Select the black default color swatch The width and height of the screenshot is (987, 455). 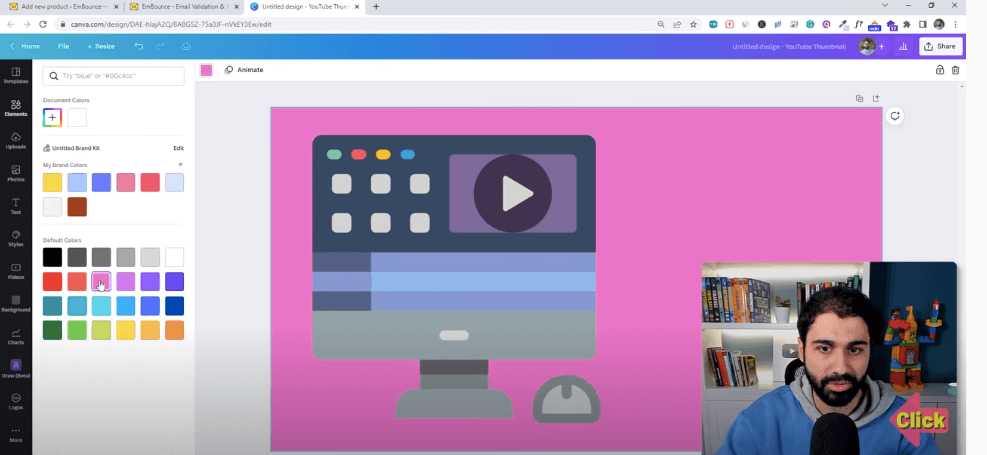52,257
